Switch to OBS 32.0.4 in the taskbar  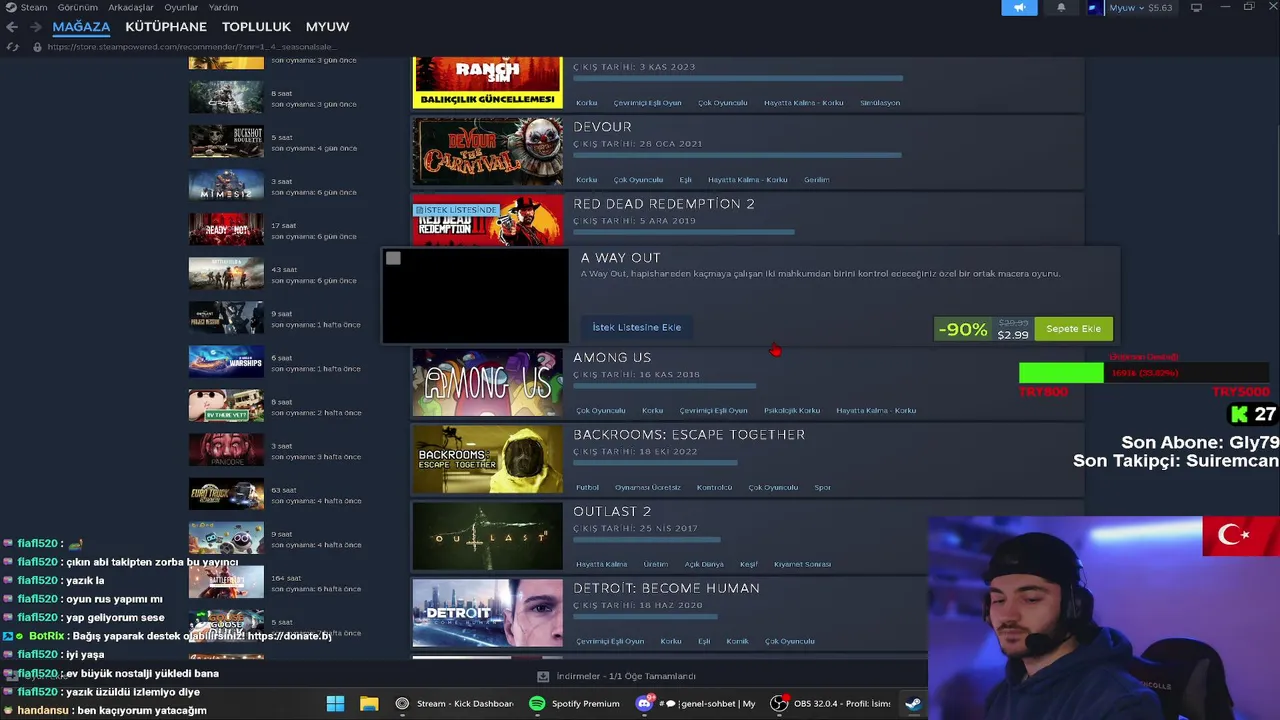(x=830, y=703)
